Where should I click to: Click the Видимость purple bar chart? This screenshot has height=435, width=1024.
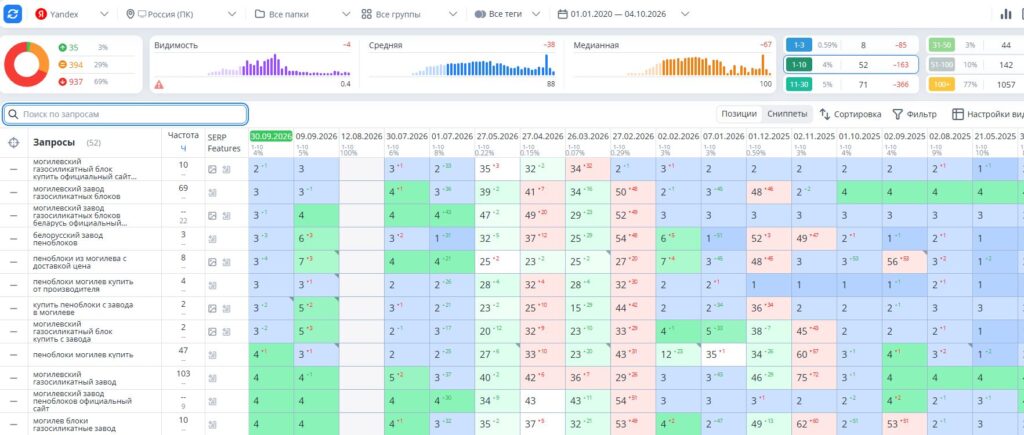pos(281,65)
